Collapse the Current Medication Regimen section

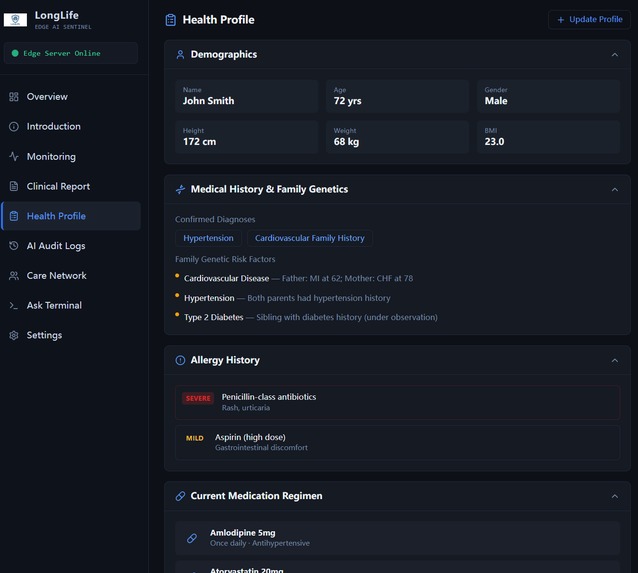pos(615,496)
